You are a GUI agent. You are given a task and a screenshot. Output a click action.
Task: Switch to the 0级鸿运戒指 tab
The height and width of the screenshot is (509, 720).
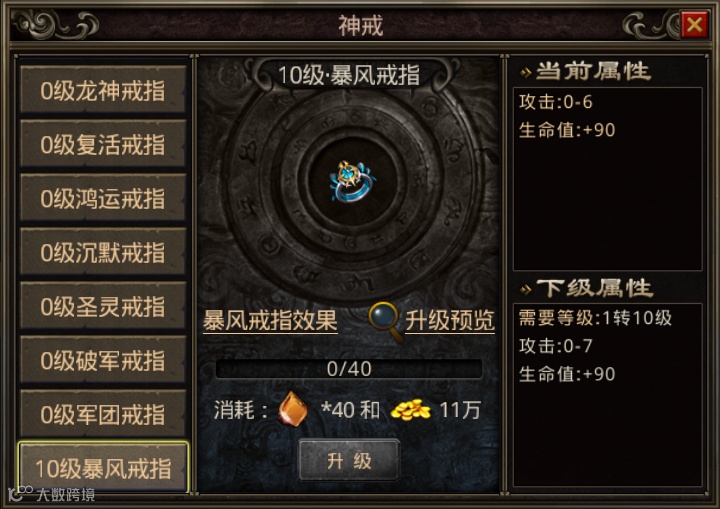pyautogui.click(x=103, y=198)
